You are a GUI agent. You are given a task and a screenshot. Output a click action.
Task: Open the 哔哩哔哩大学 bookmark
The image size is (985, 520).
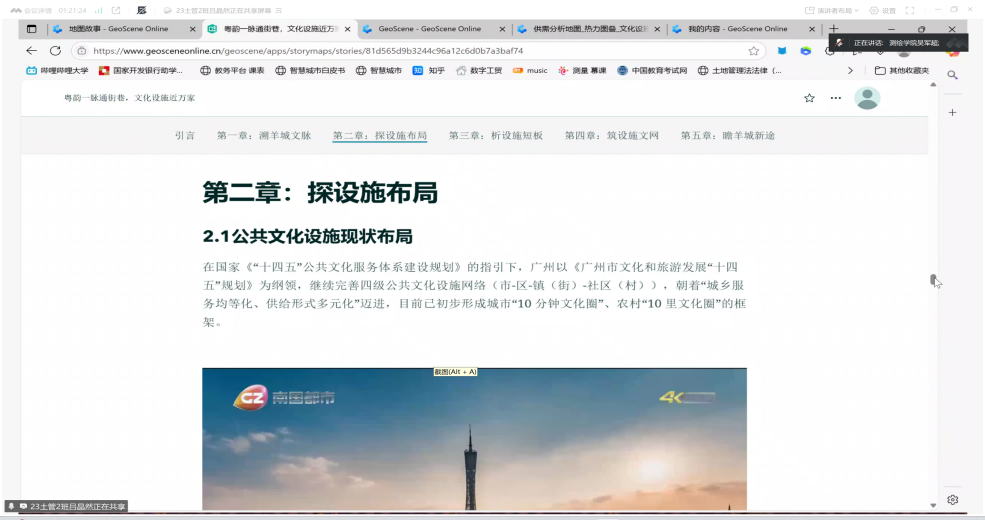[x=57, y=71]
